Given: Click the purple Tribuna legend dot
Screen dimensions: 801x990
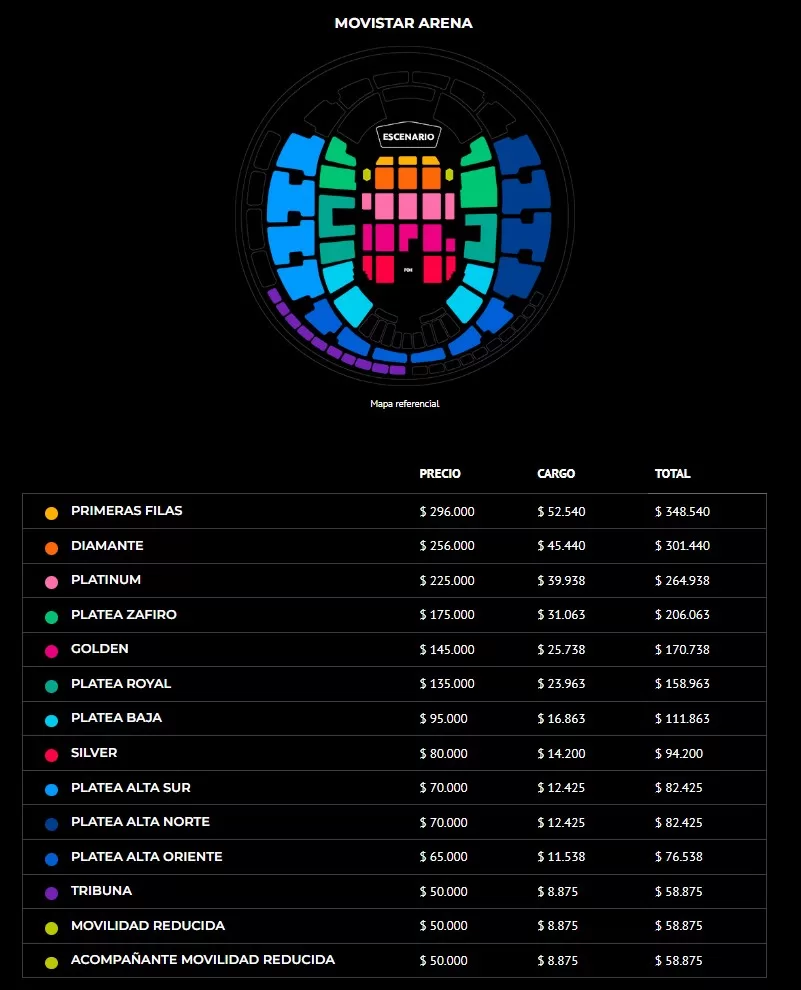Looking at the screenshot, I should (x=51, y=893).
